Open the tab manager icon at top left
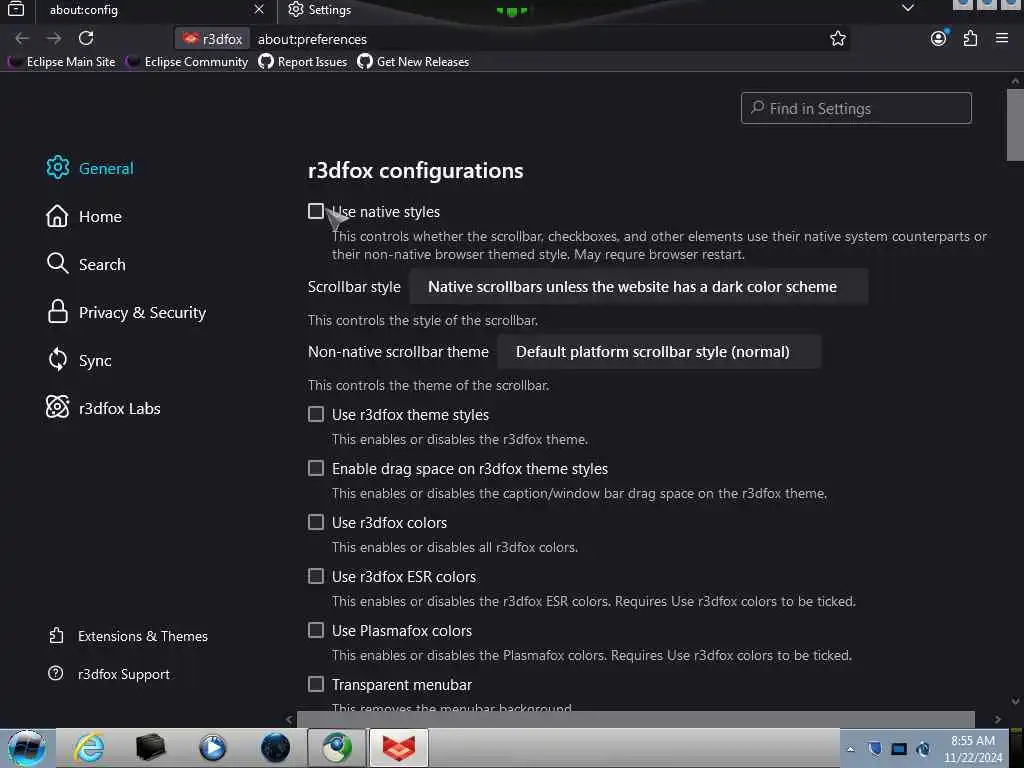The width and height of the screenshot is (1024, 768). coord(16,9)
